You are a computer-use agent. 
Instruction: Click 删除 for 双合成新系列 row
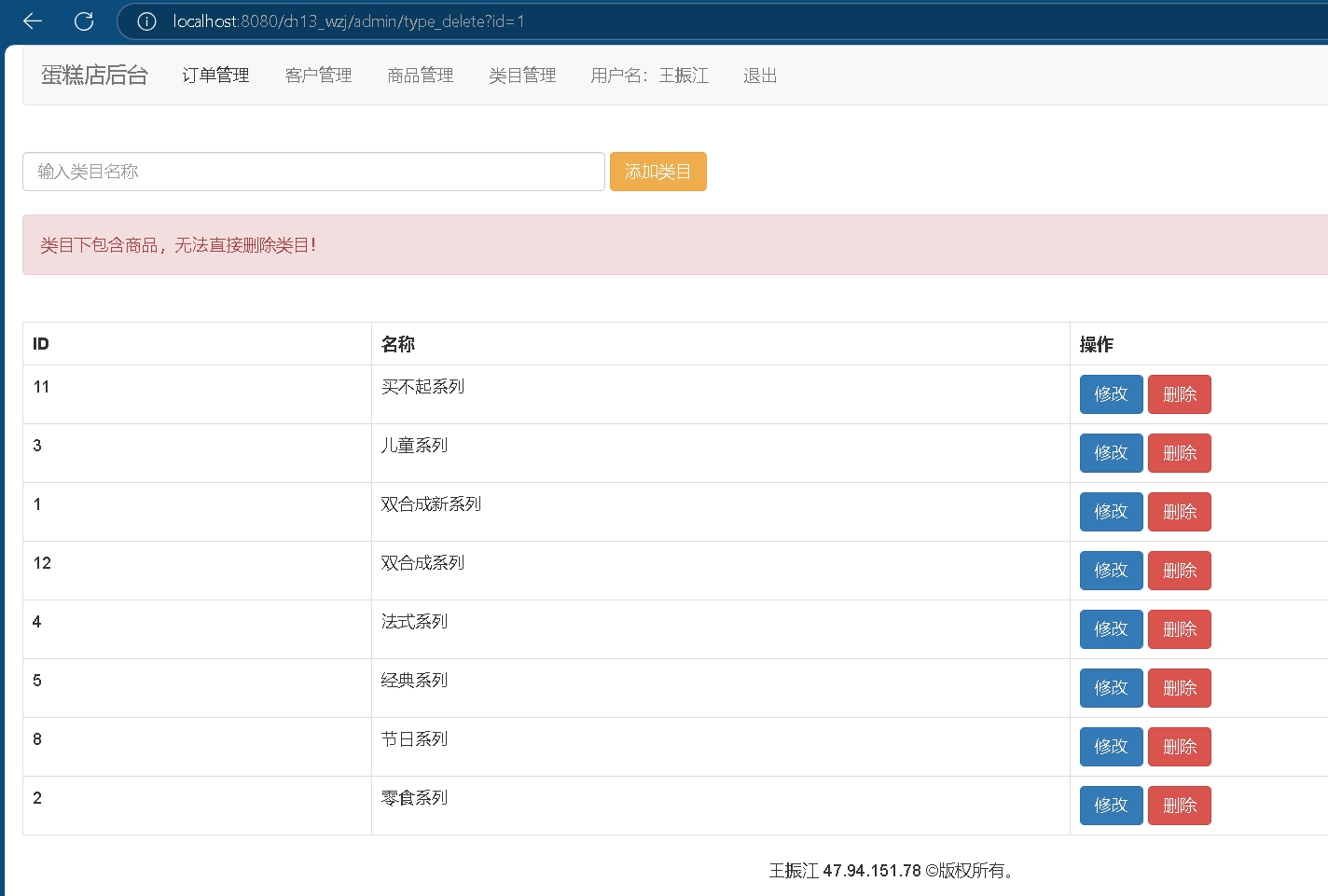(1179, 512)
